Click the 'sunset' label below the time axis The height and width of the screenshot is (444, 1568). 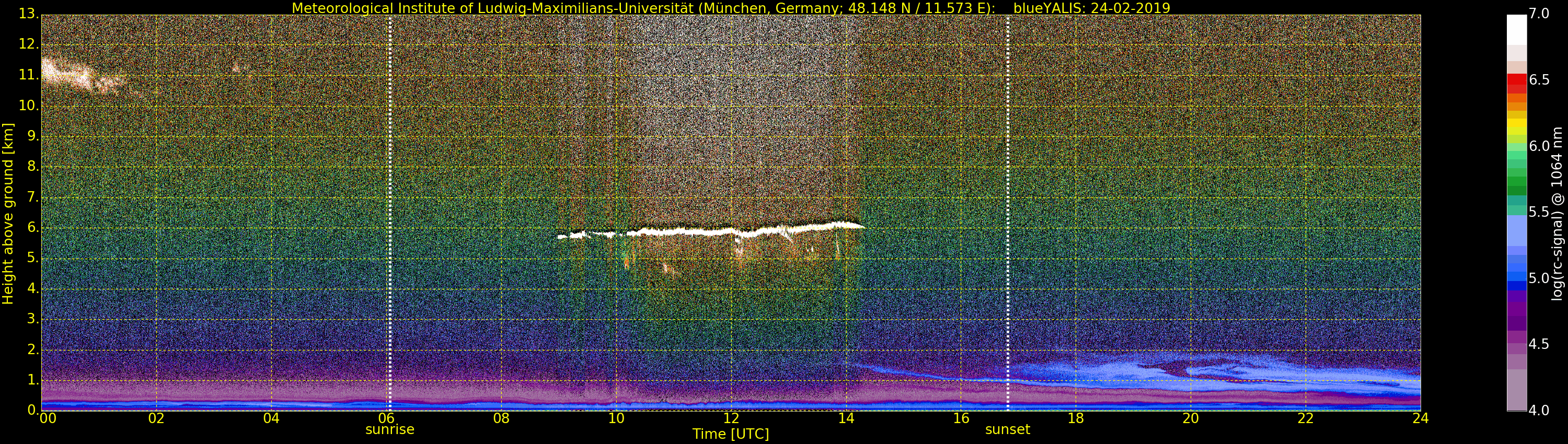click(x=1007, y=429)
